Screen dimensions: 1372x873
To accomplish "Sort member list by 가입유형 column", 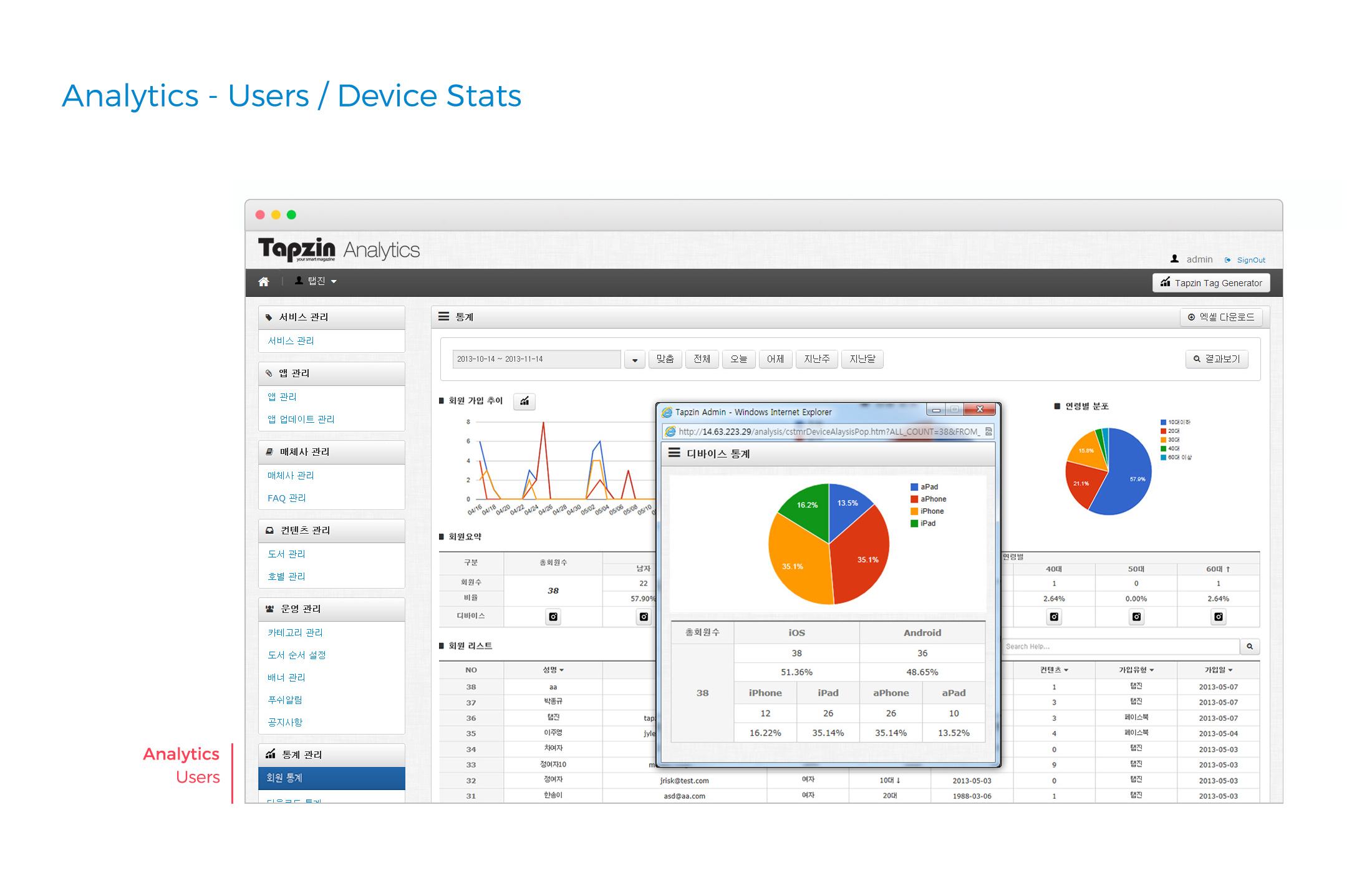I will coord(1136,670).
